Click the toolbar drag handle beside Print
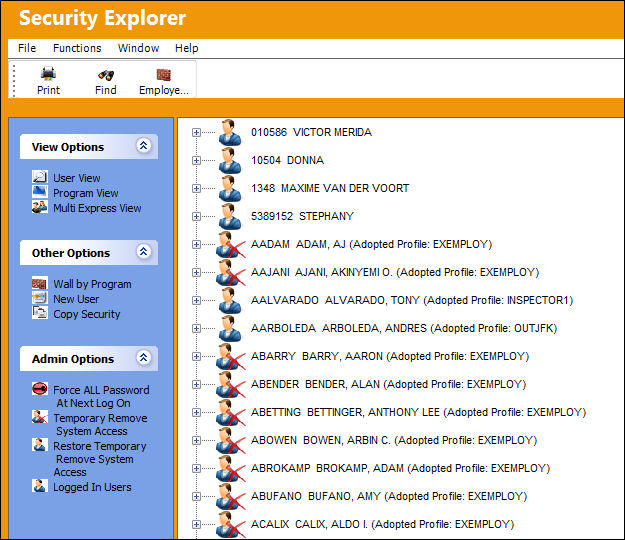 click(14, 81)
